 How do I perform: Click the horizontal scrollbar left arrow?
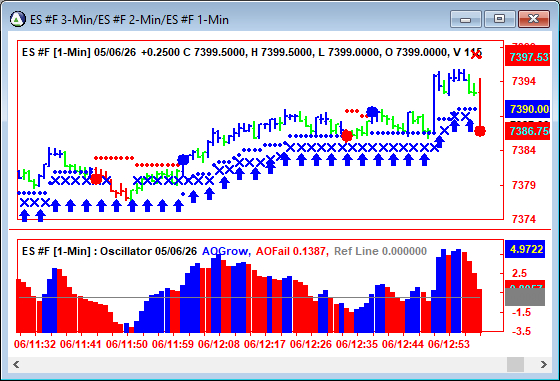16,365
